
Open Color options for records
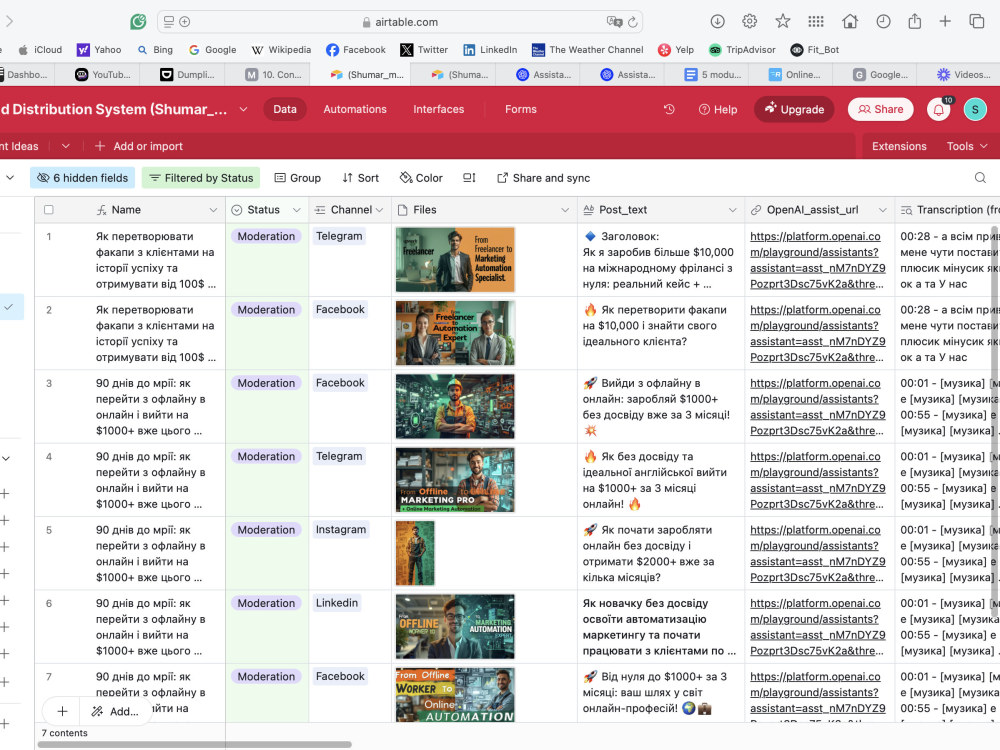click(x=421, y=178)
